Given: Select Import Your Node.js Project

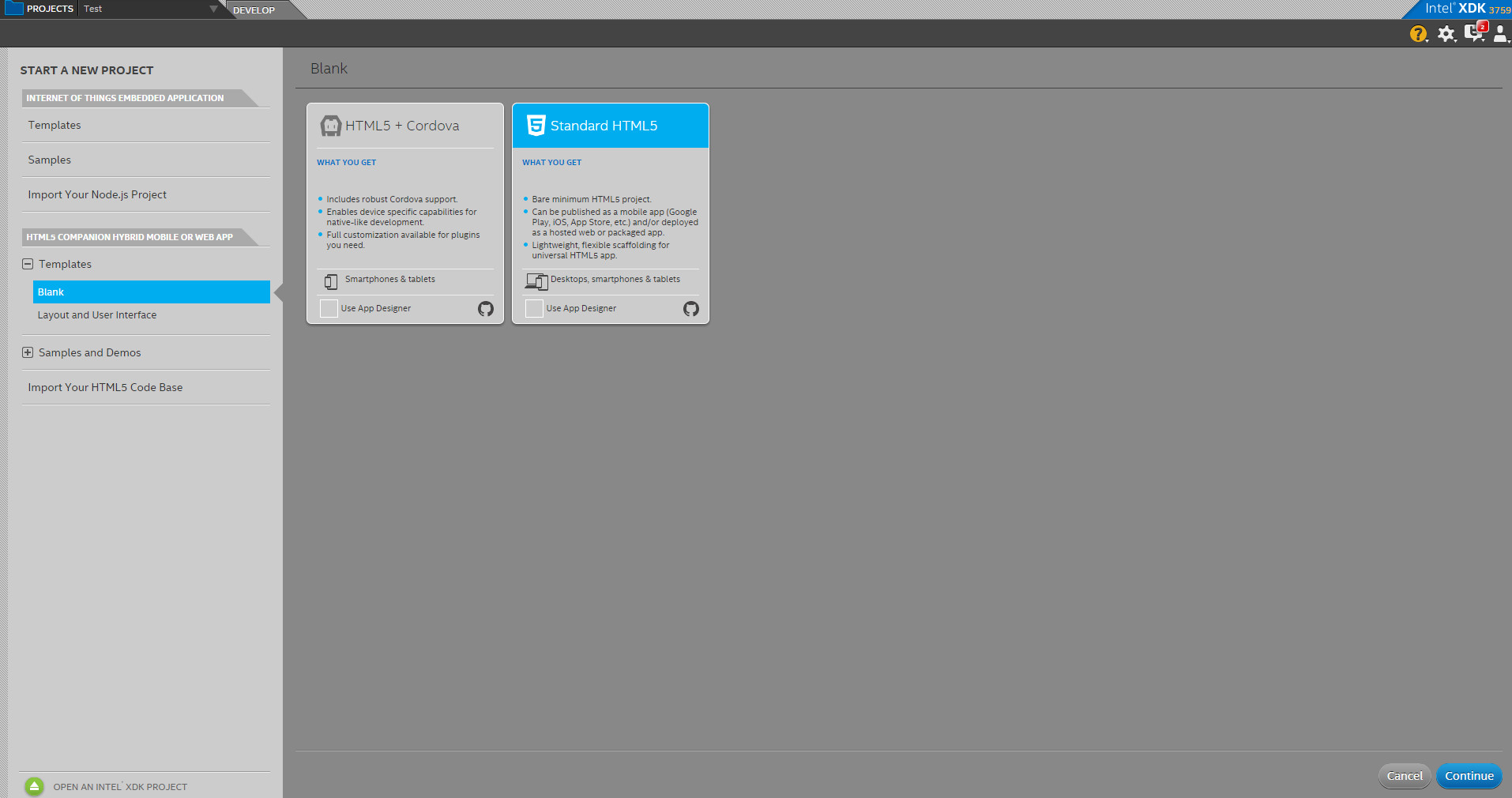Looking at the screenshot, I should pos(97,194).
